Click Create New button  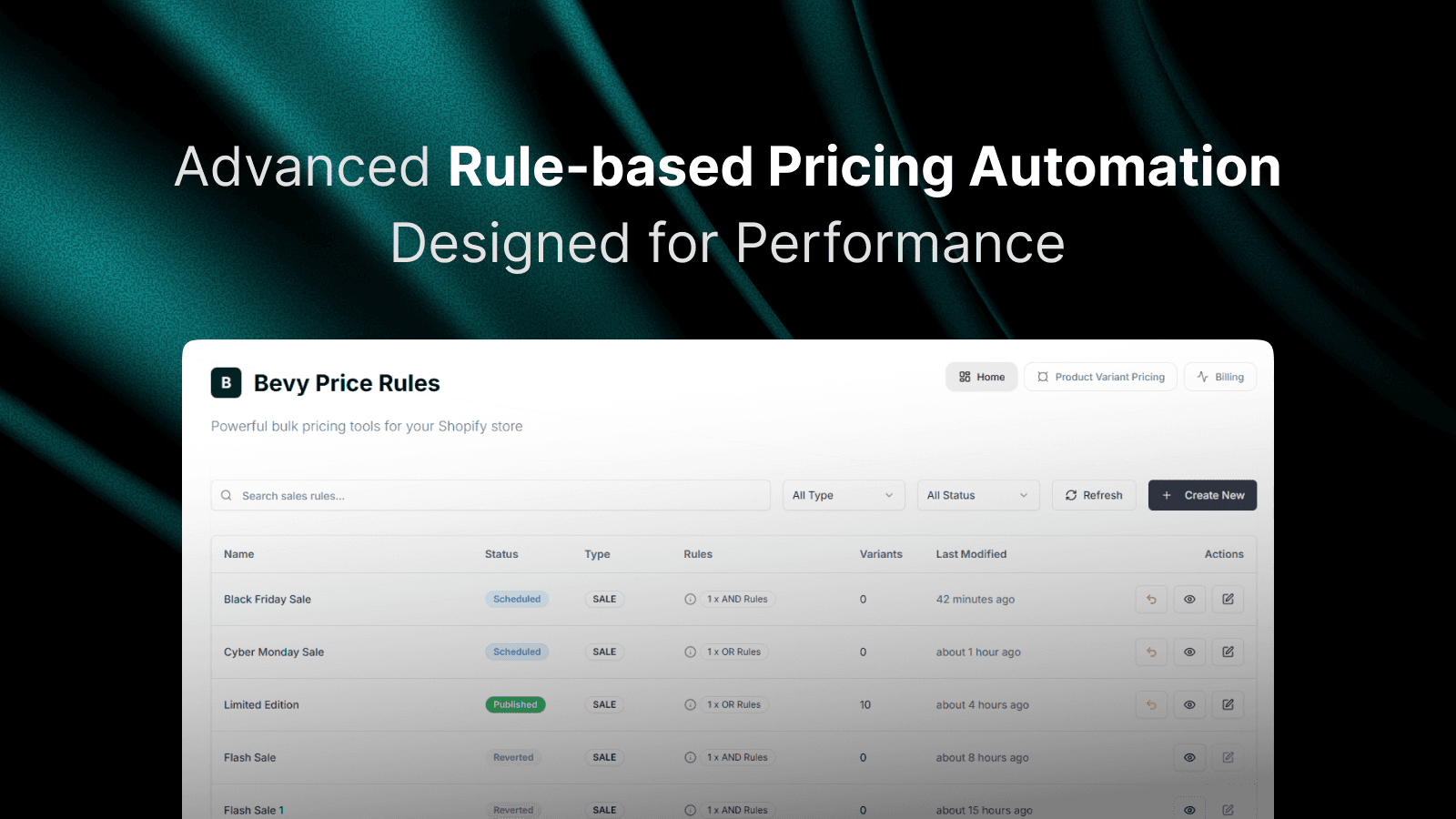[x=1202, y=495]
